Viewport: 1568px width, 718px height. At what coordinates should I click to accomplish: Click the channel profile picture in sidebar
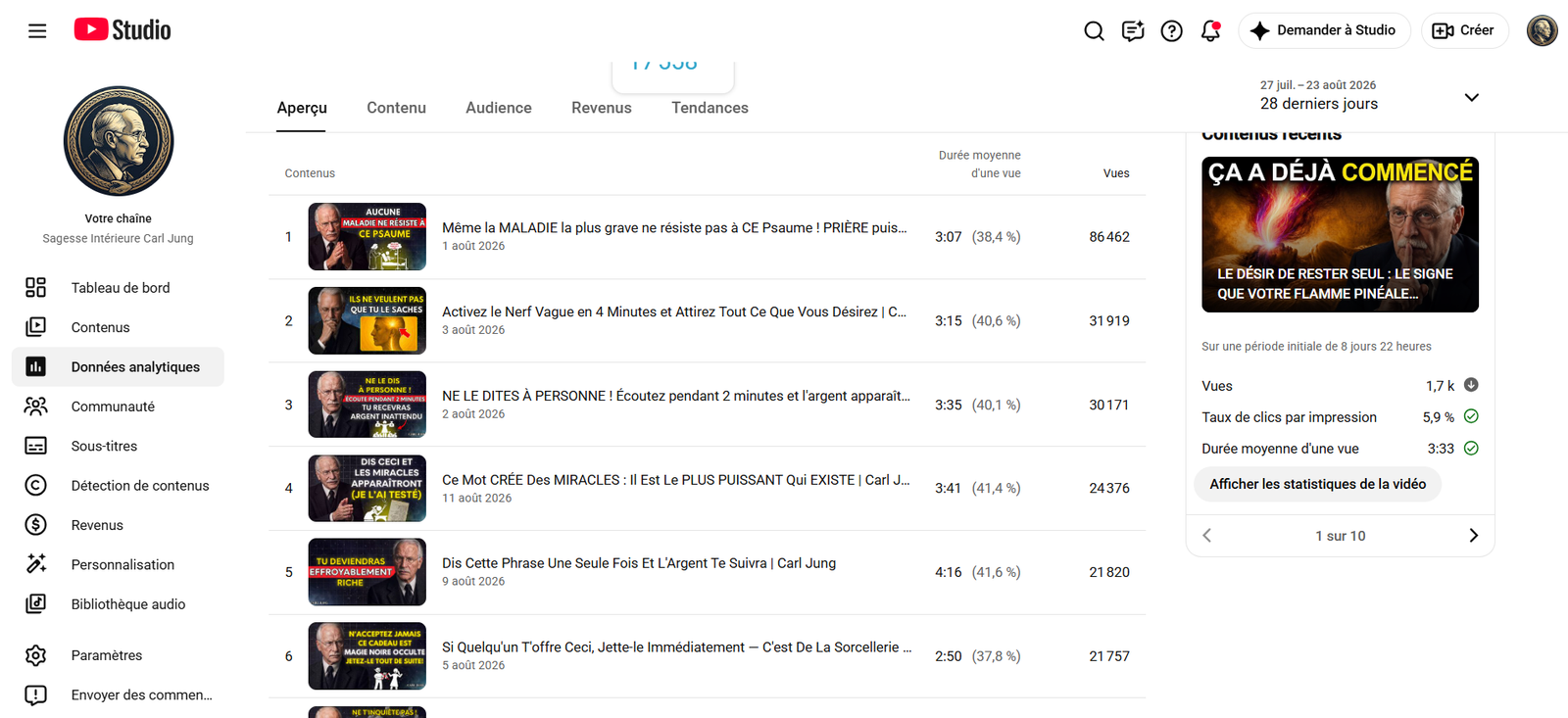tap(119, 141)
